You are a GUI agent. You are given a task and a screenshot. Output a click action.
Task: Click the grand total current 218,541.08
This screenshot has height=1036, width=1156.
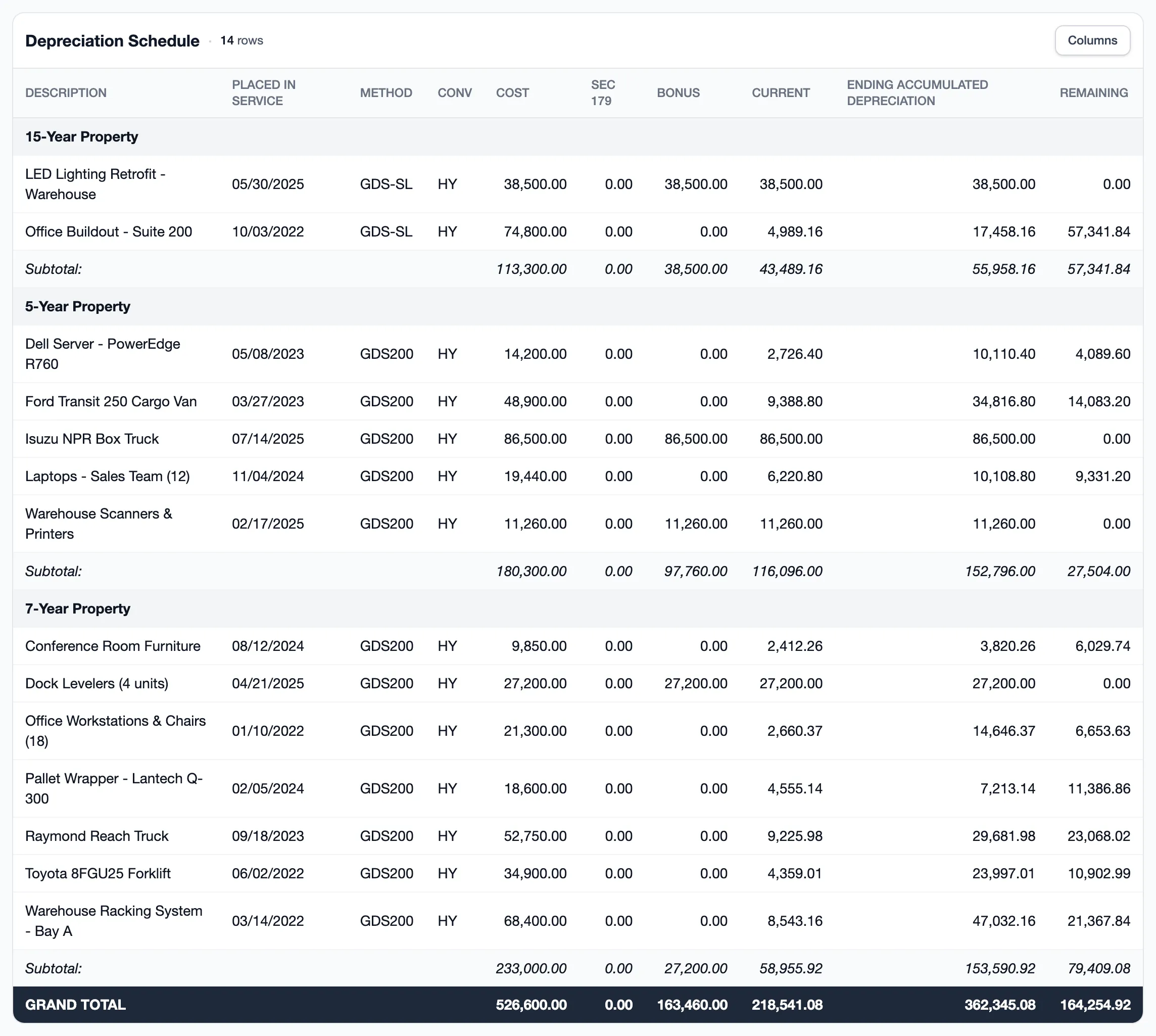787,1005
